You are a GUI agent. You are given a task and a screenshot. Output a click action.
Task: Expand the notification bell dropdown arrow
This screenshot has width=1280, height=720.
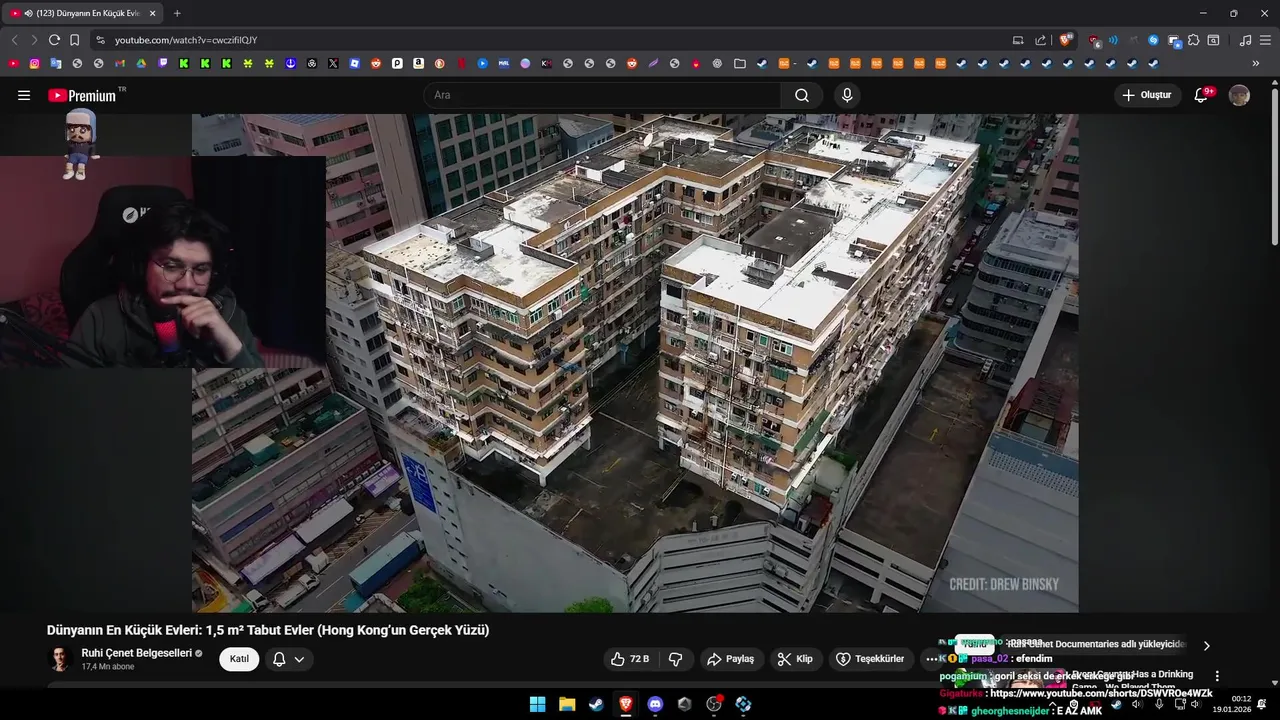tap(299, 659)
